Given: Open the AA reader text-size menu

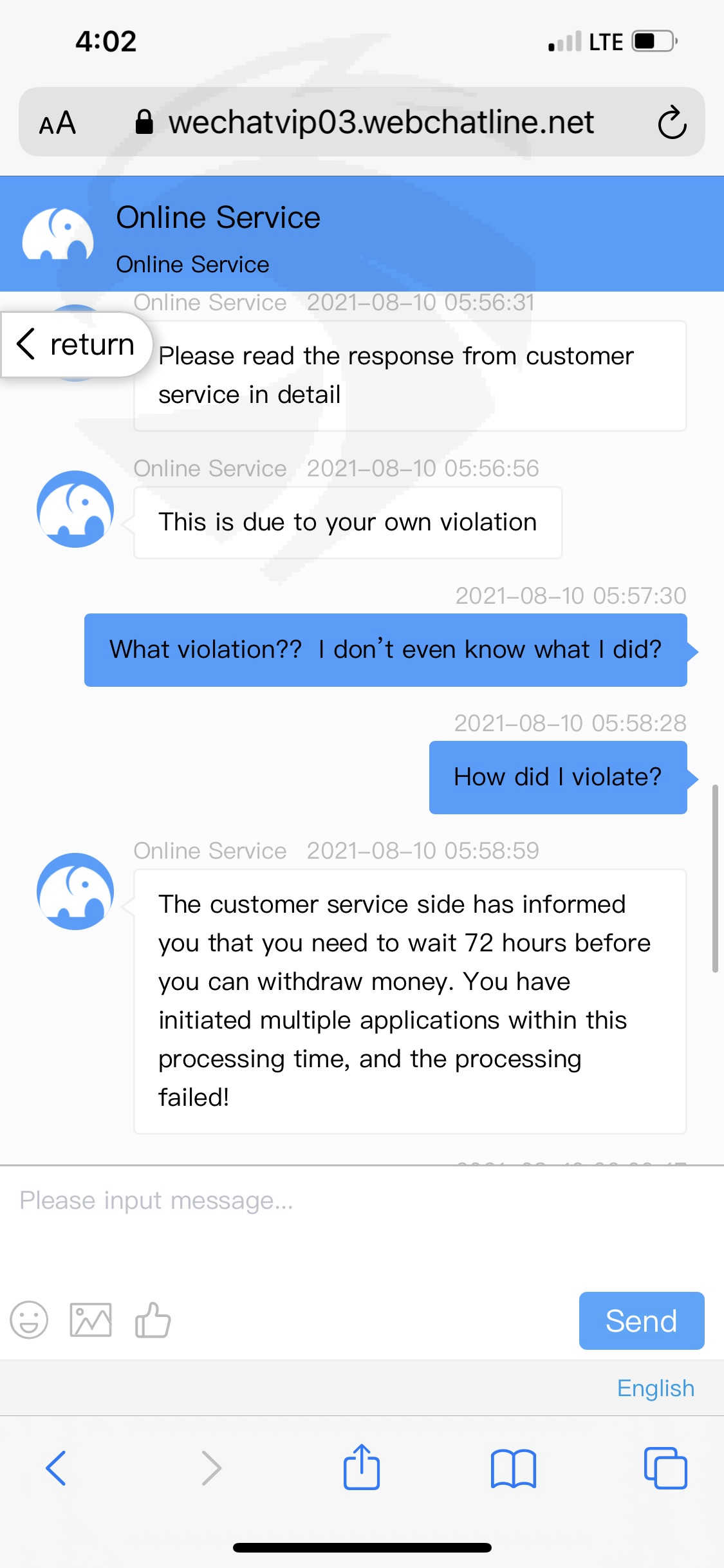Looking at the screenshot, I should (x=58, y=122).
